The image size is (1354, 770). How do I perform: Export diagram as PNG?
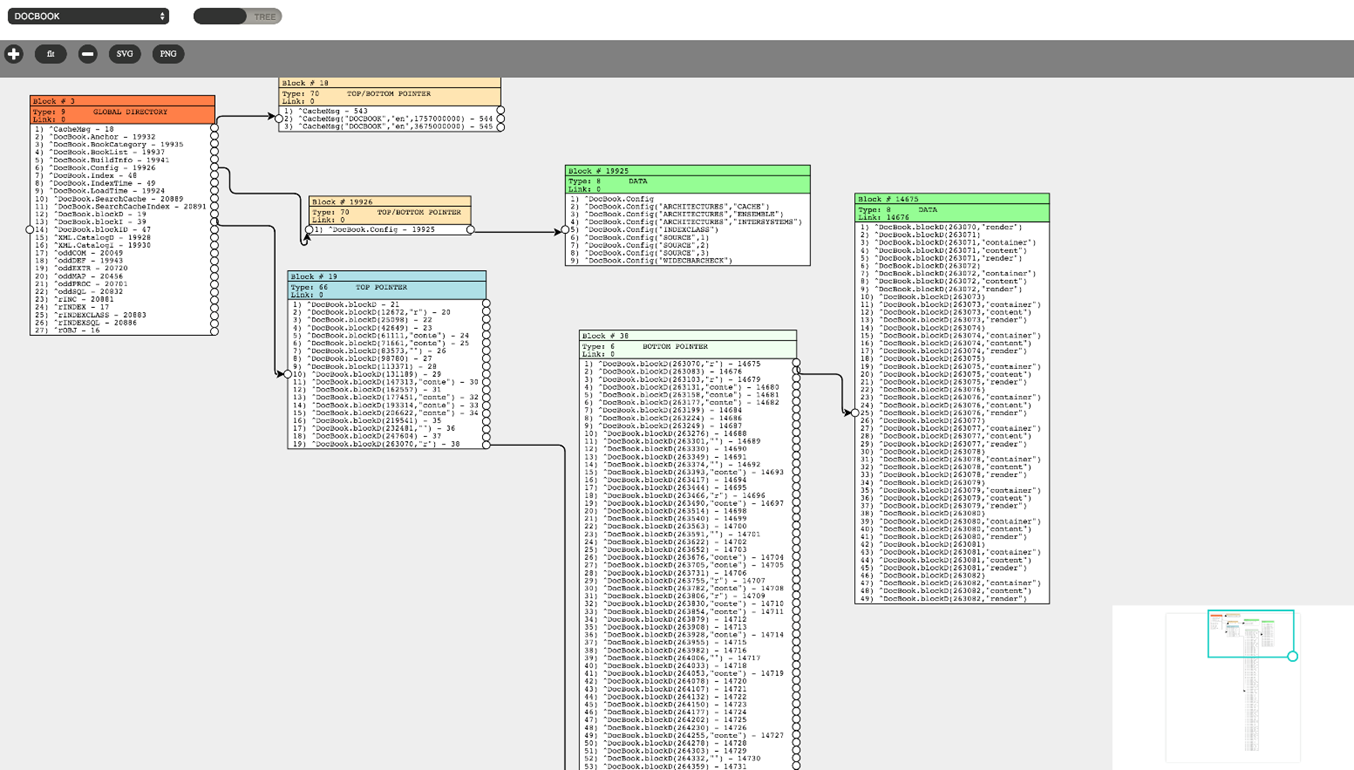click(168, 54)
